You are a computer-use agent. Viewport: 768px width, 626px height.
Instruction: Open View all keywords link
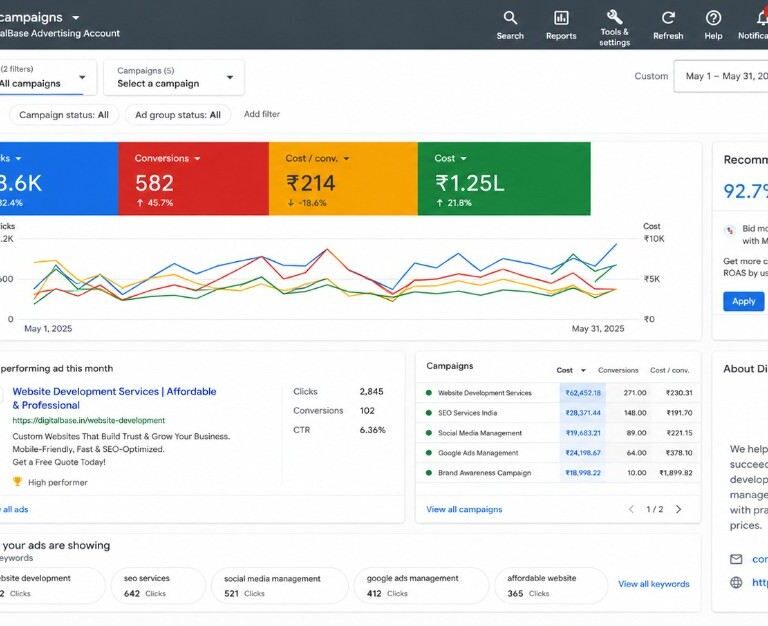click(x=653, y=584)
